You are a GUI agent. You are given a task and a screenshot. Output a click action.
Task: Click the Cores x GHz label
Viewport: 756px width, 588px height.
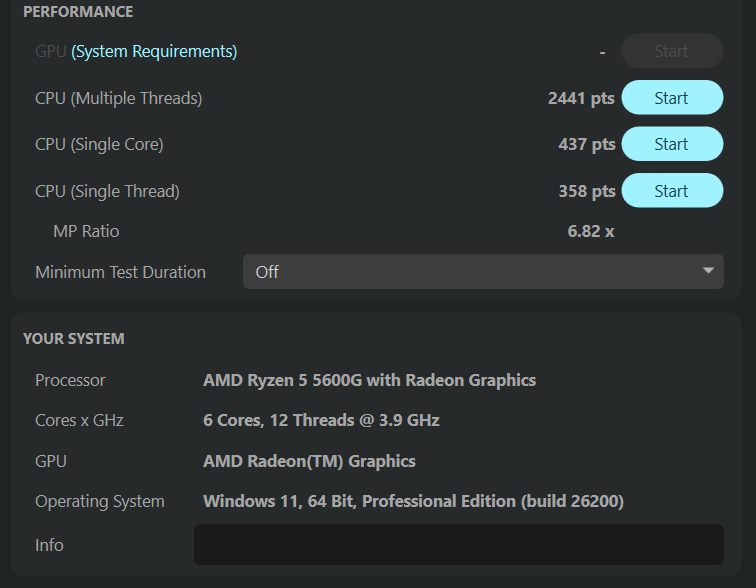(x=79, y=420)
